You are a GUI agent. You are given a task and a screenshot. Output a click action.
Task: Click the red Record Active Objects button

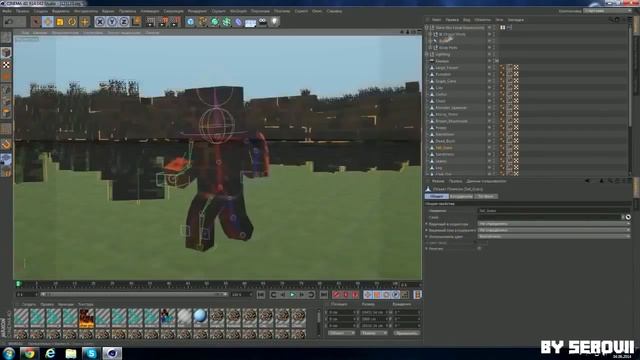[336, 295]
